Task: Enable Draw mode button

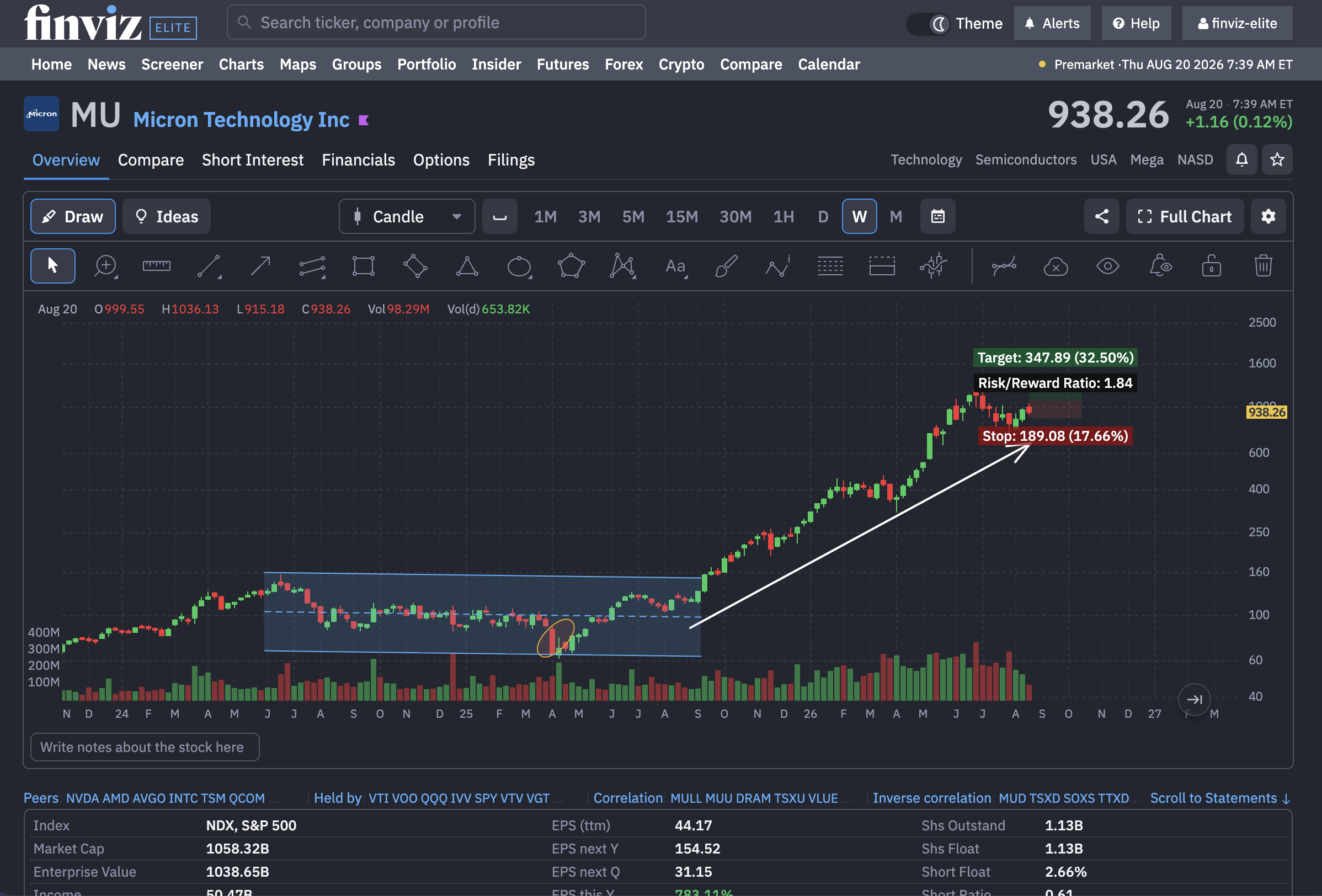Action: pyautogui.click(x=73, y=216)
